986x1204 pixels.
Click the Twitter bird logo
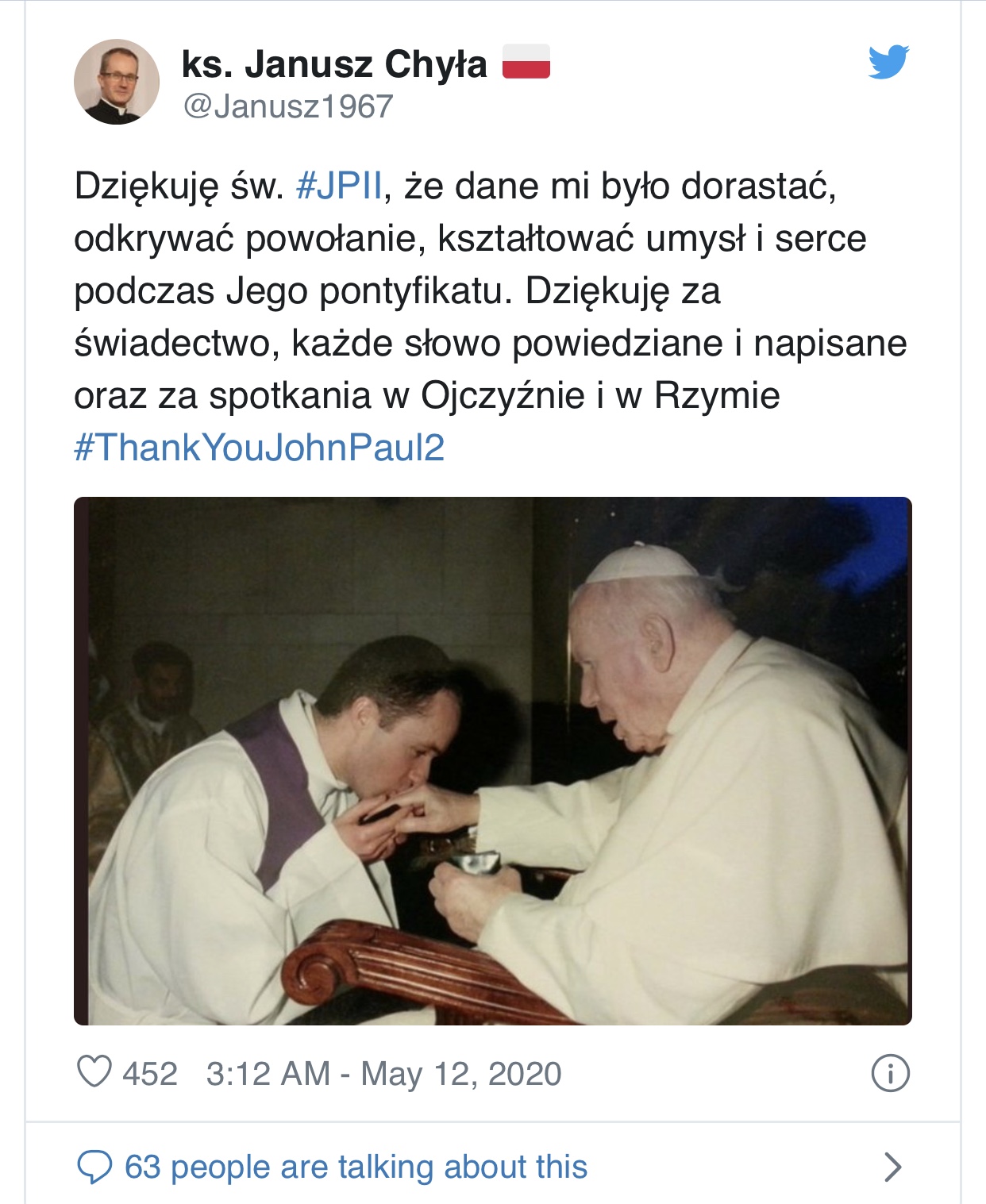[888, 62]
